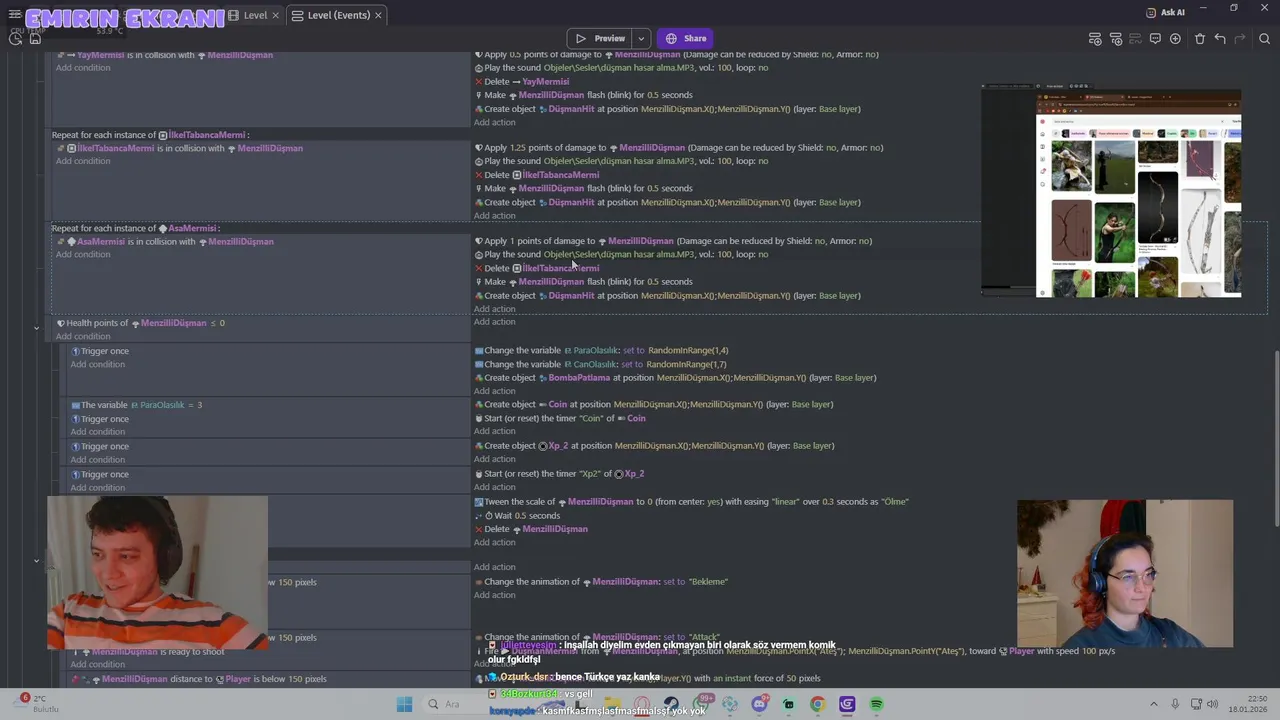The height and width of the screenshot is (720, 1280).
Task: Collapse the event group below the Delete MenzilliDüşman action
Action: tap(36, 560)
